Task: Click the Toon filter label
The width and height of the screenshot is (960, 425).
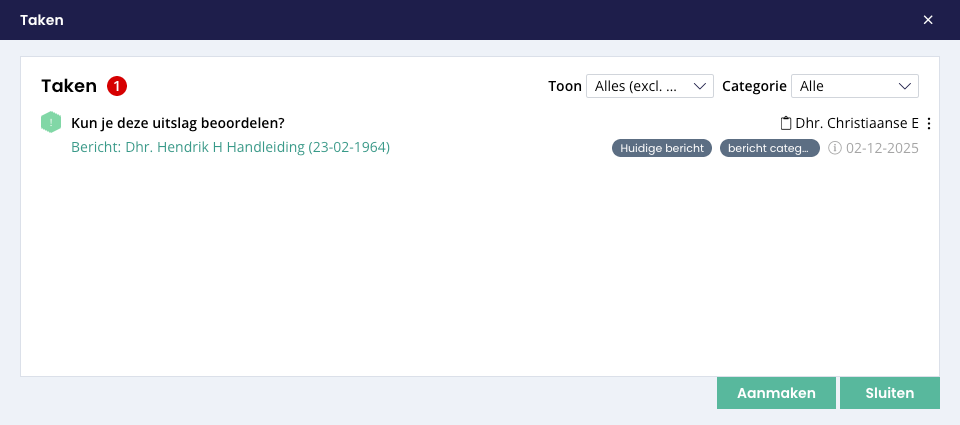Action: [565, 86]
